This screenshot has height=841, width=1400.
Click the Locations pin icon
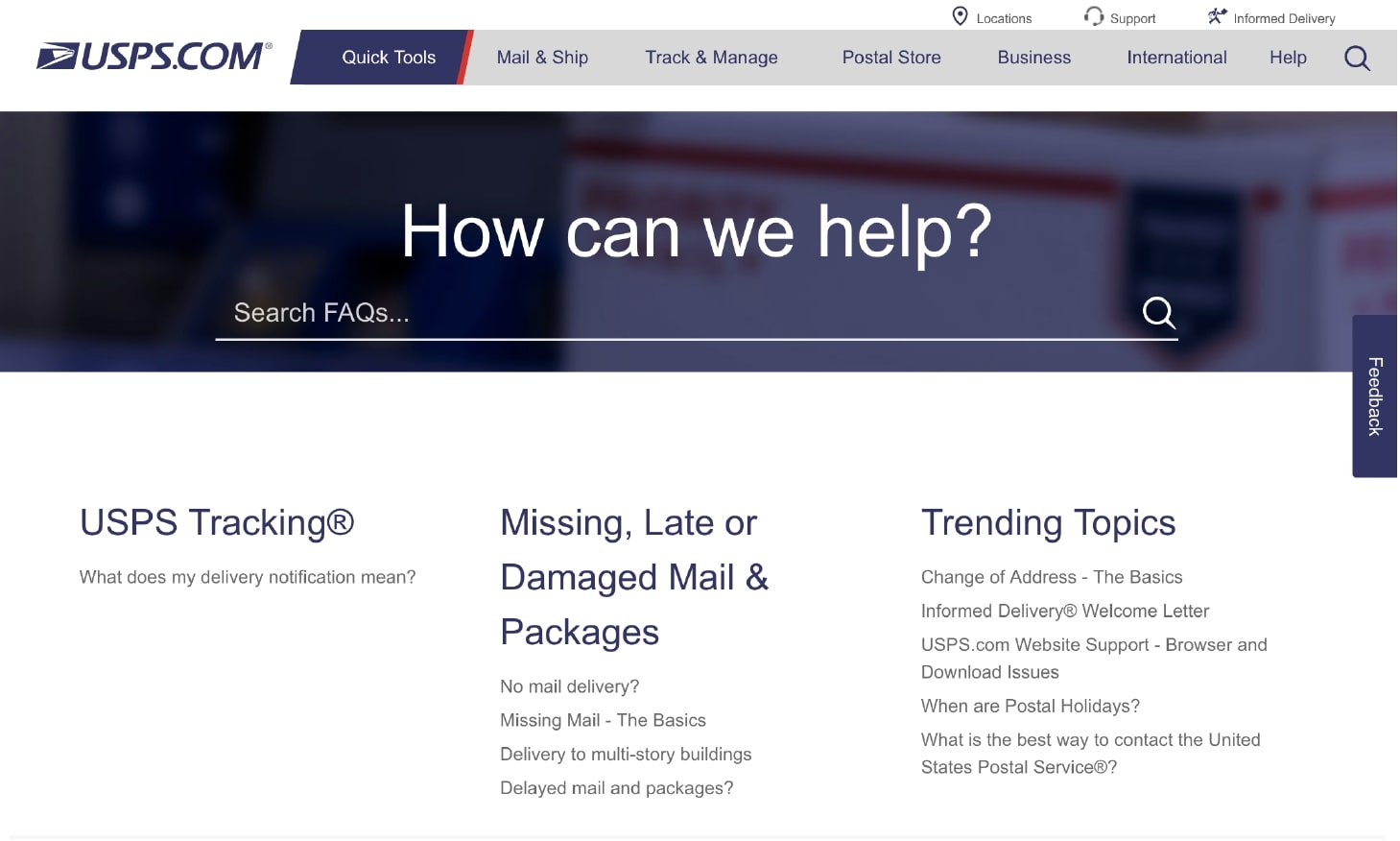pyautogui.click(x=960, y=16)
